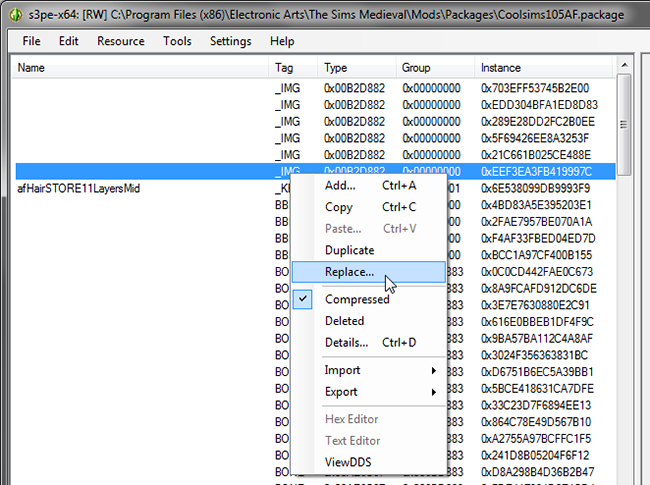Open the Settings menu
The width and height of the screenshot is (650, 485).
coord(231,41)
